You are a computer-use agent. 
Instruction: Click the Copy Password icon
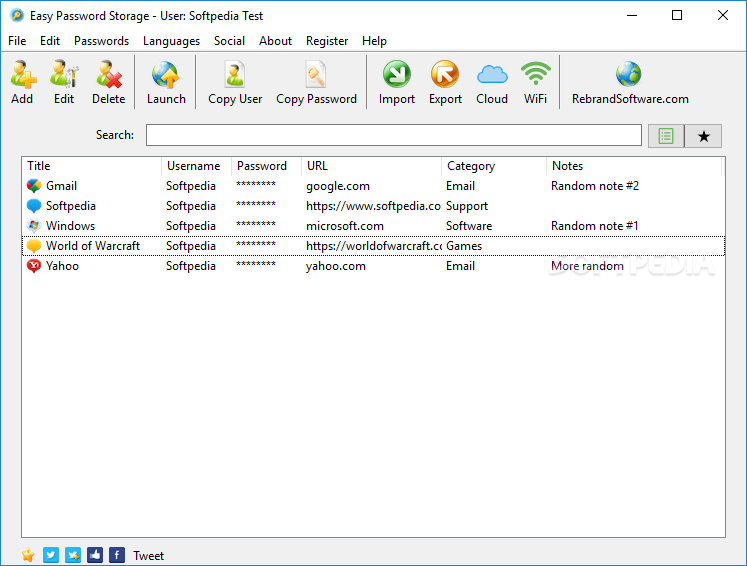tap(316, 82)
